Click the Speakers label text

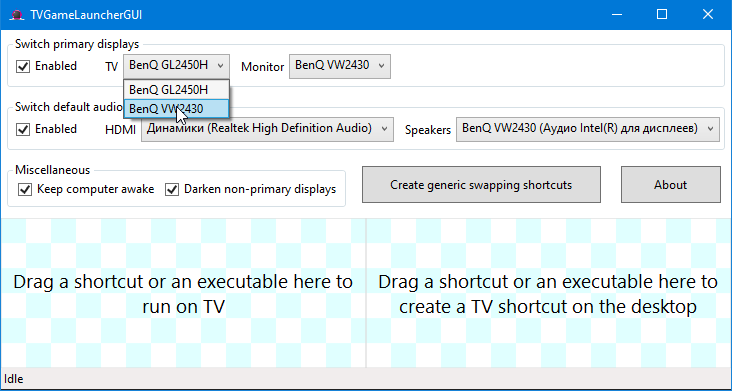pyautogui.click(x=428, y=130)
